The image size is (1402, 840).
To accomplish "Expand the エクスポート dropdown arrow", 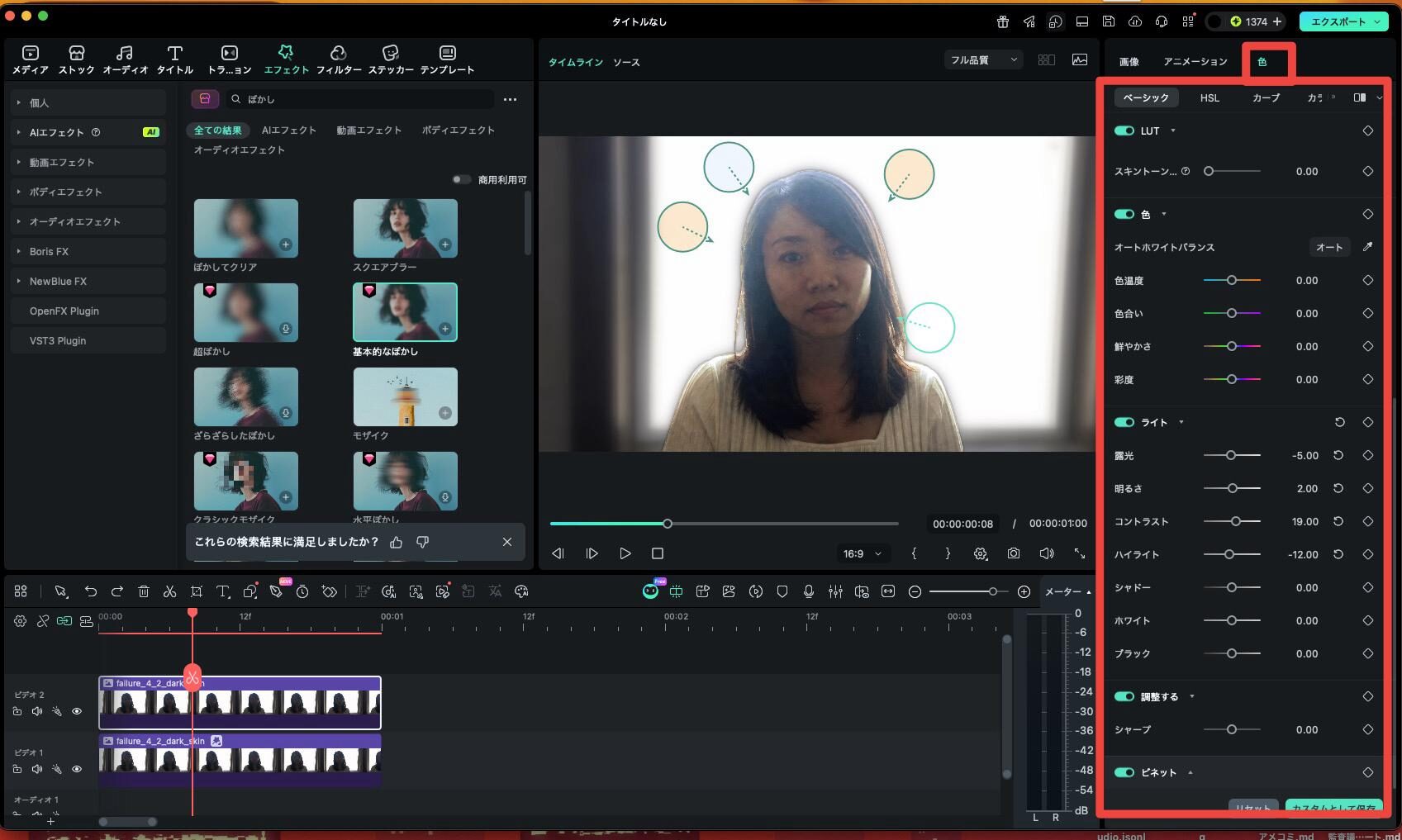I will coord(1377,21).
